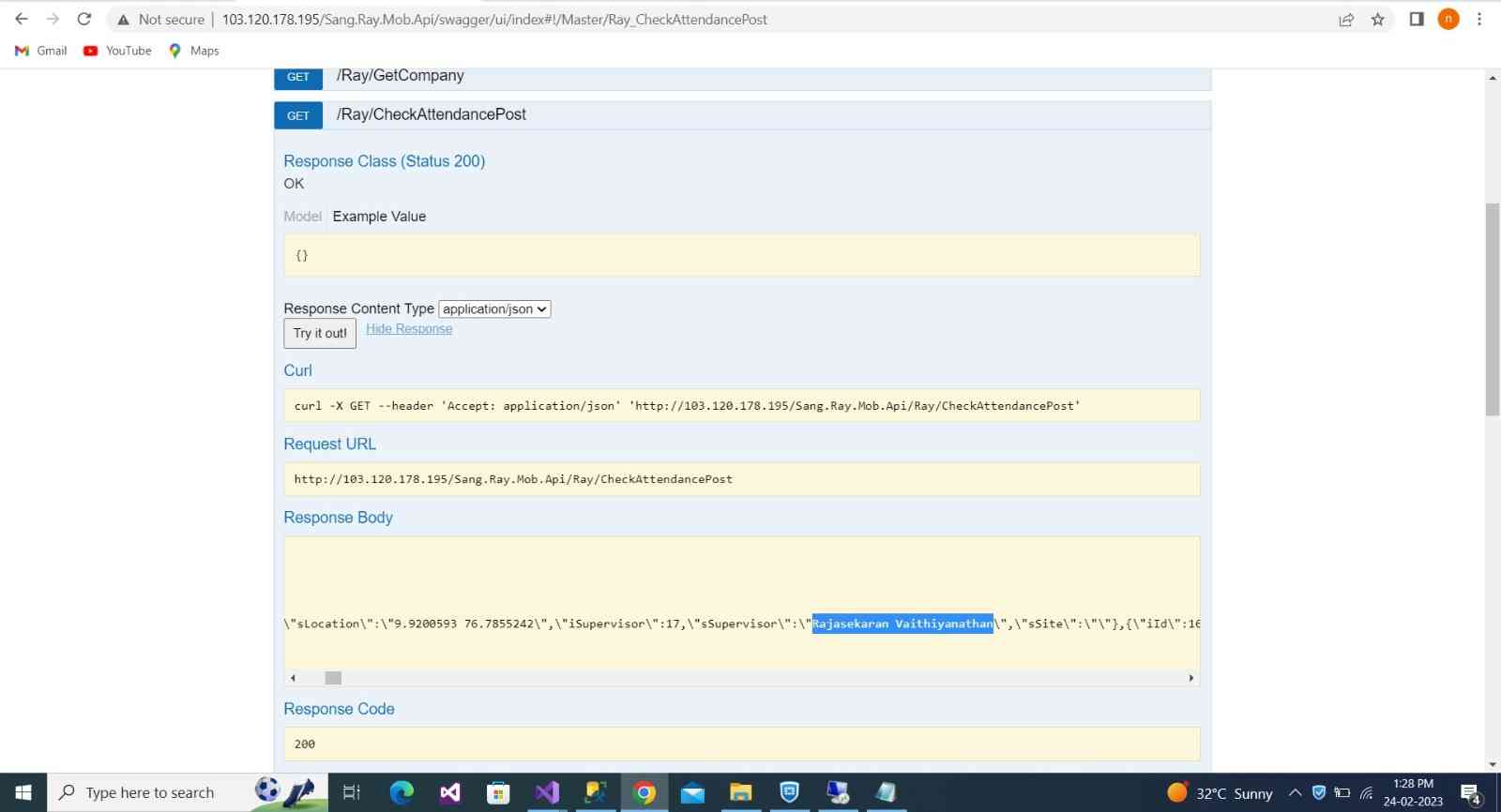The height and width of the screenshot is (812, 1501).
Task: Click the response body horizontal scrollbar thumb
Action: coord(333,678)
